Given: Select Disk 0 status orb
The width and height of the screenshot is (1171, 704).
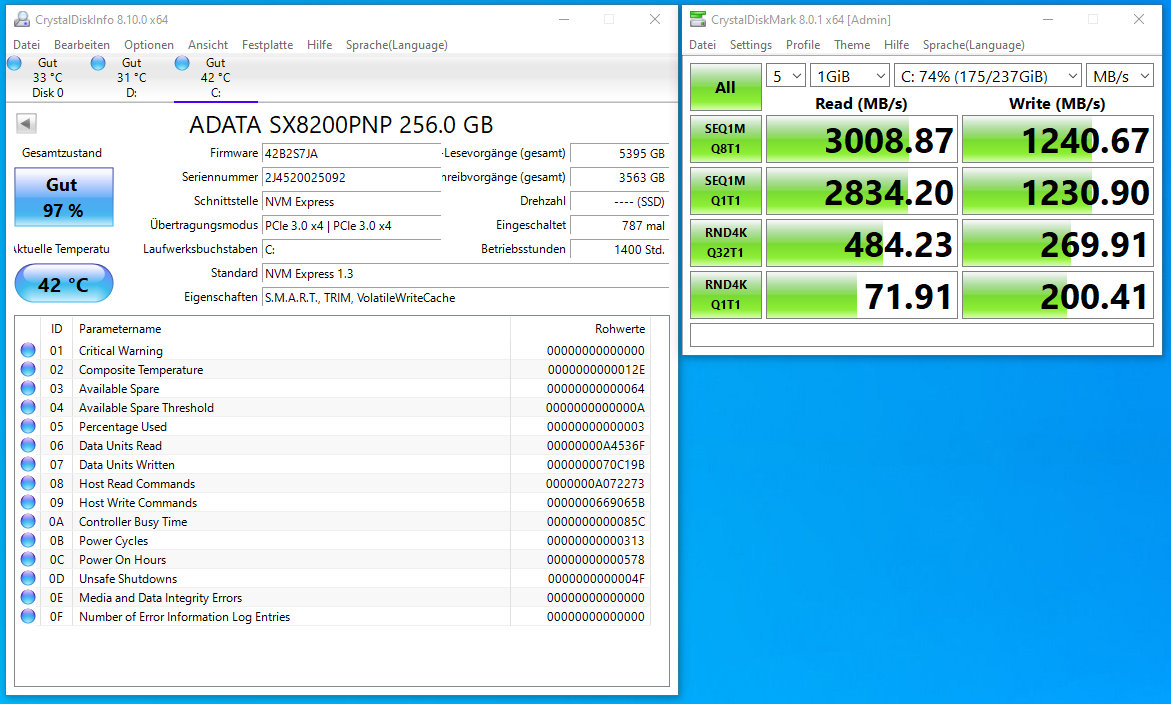Looking at the screenshot, I should coord(14,63).
